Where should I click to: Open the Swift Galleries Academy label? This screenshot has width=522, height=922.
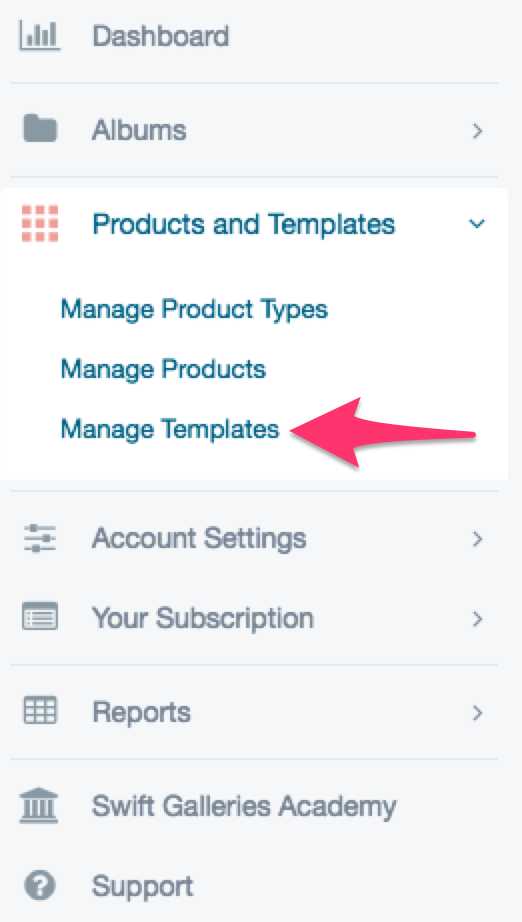click(x=244, y=807)
